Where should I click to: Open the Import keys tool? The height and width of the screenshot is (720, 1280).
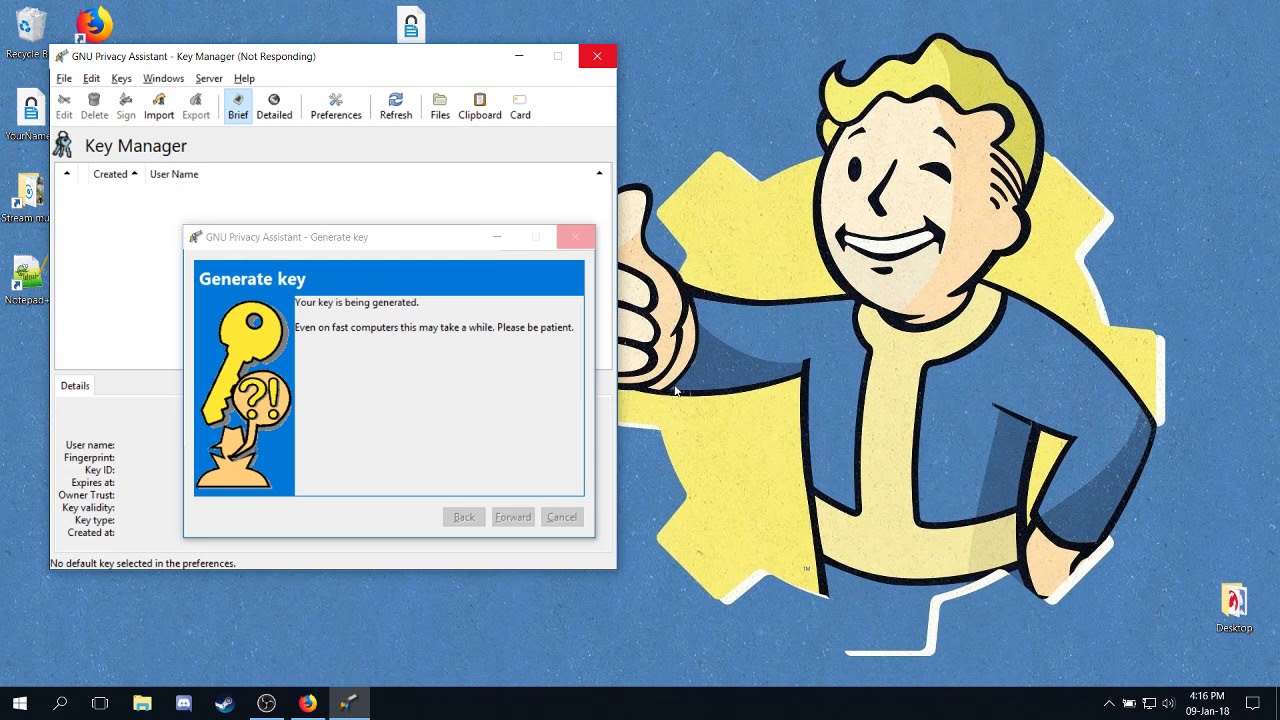click(159, 106)
